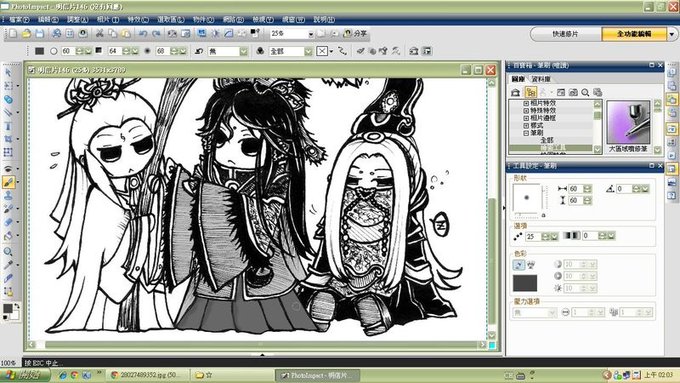Click the highlighted tree view icon in EasyPalette
The height and width of the screenshot is (383, 680).
pyautogui.click(x=530, y=92)
